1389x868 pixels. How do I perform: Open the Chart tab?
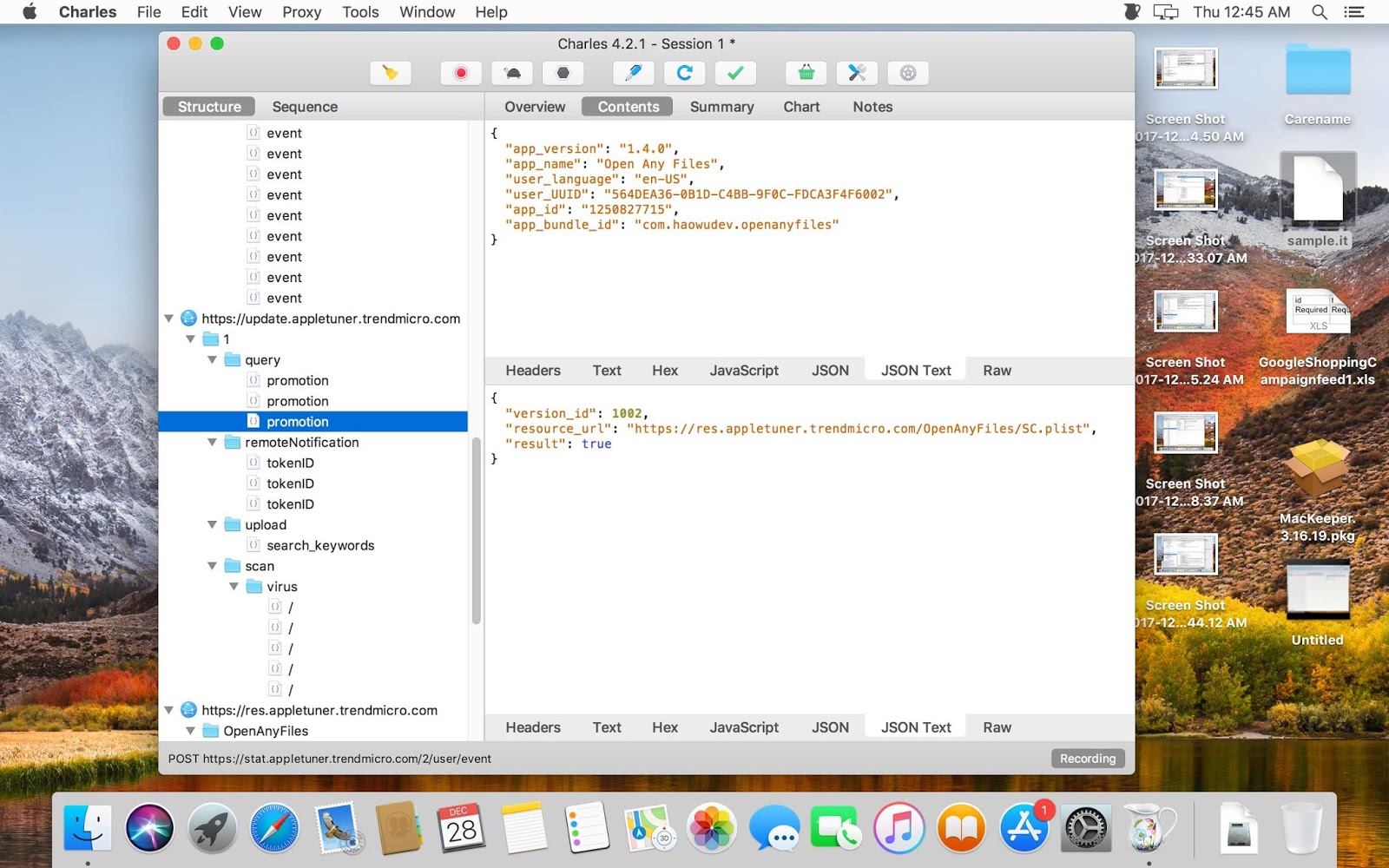(x=801, y=107)
